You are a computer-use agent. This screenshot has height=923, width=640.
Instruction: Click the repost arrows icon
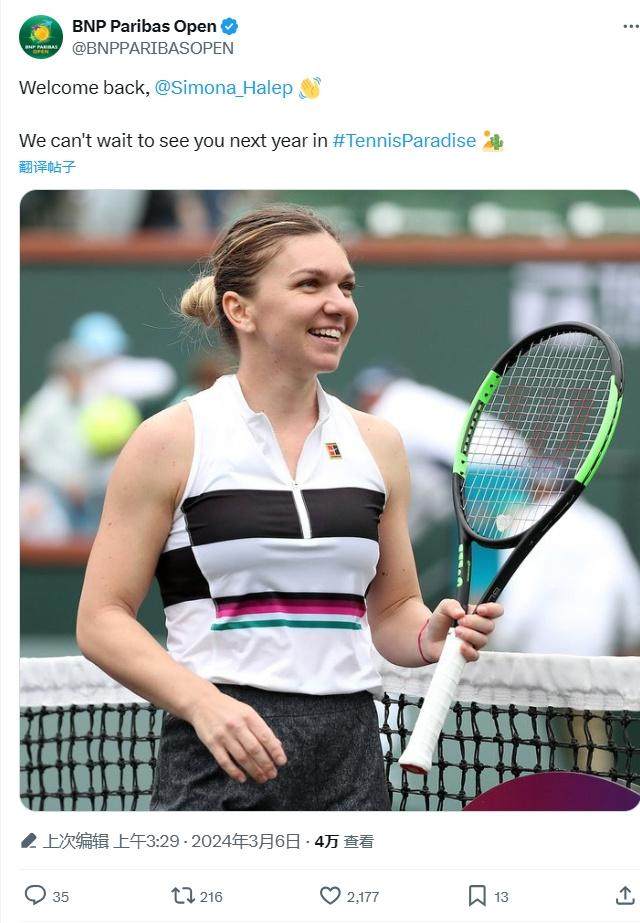(x=183, y=896)
